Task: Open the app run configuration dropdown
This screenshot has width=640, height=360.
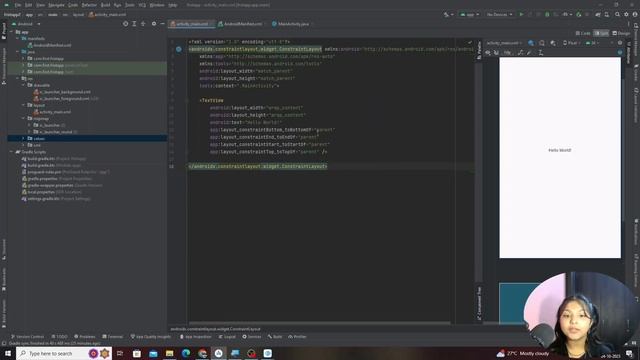Action: click(x=469, y=14)
